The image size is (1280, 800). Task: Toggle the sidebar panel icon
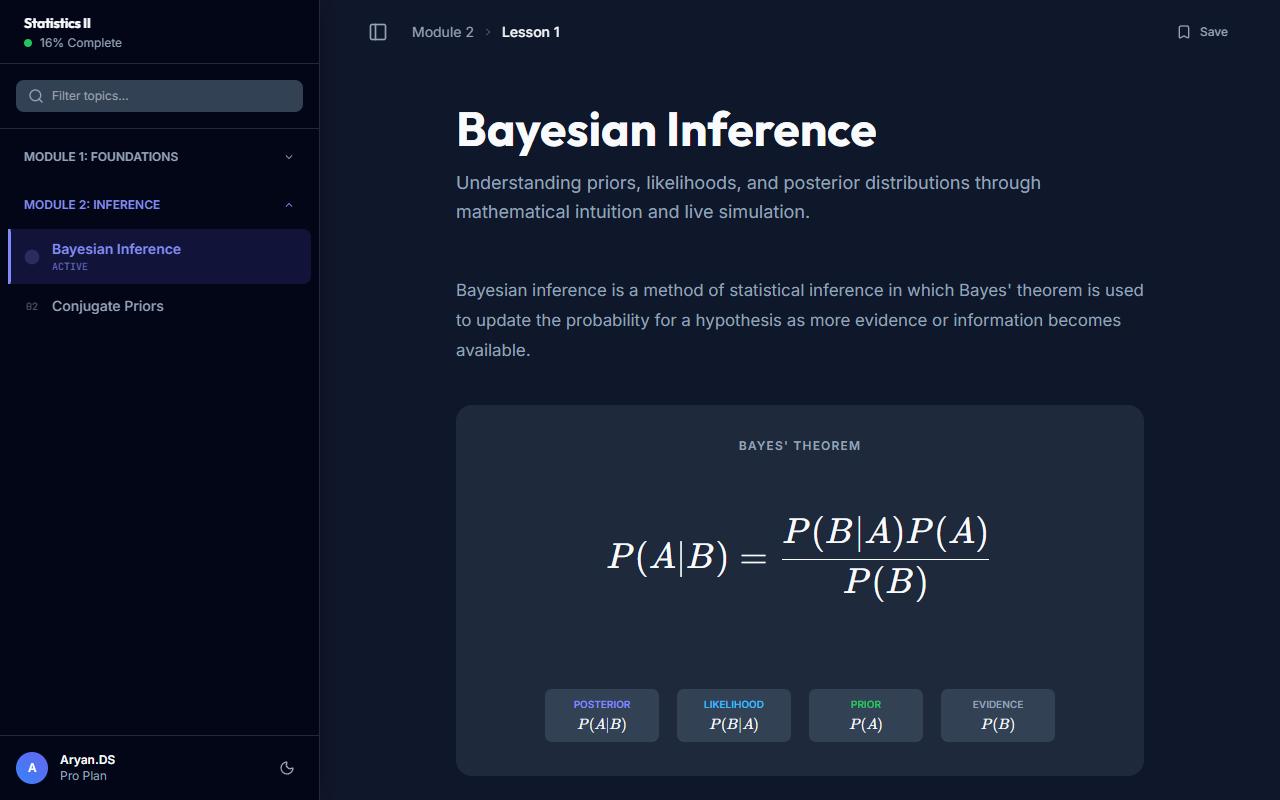[x=378, y=32]
